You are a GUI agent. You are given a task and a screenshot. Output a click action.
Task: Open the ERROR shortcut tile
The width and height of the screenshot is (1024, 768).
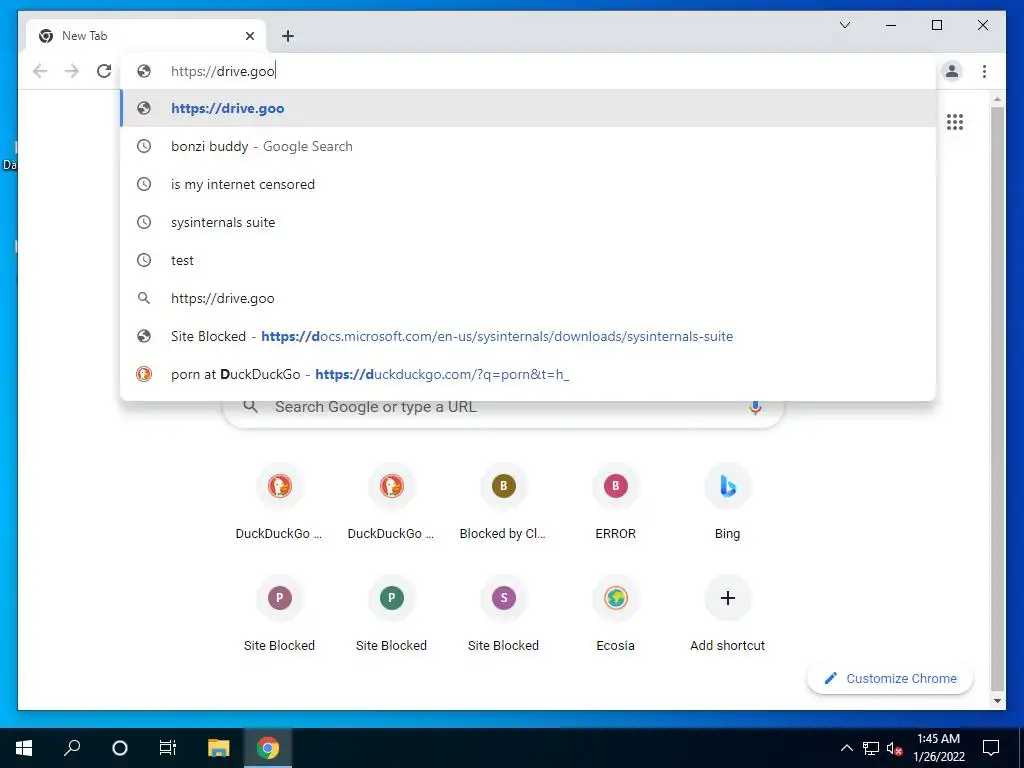pos(615,503)
